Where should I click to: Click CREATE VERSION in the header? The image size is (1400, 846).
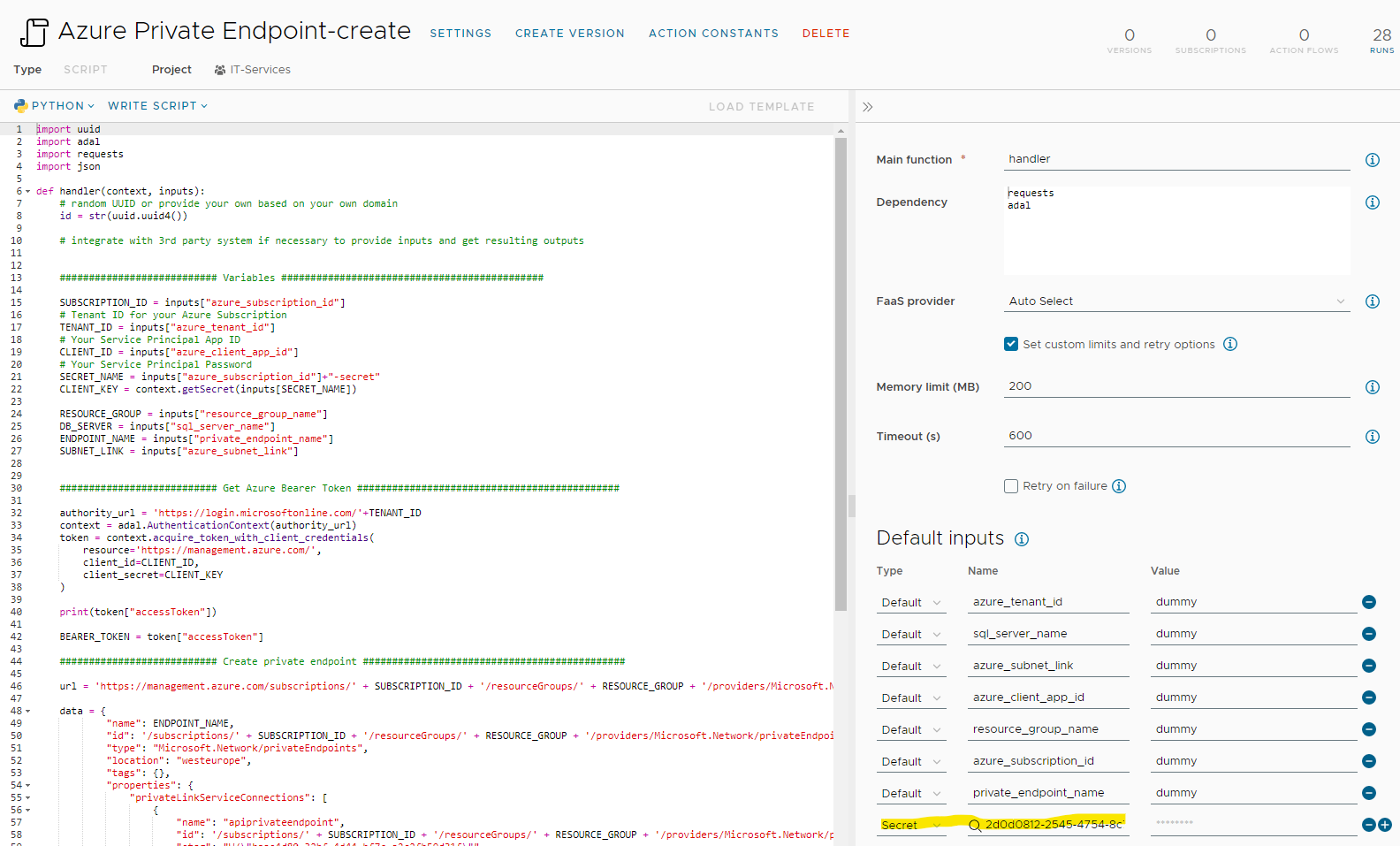click(570, 34)
